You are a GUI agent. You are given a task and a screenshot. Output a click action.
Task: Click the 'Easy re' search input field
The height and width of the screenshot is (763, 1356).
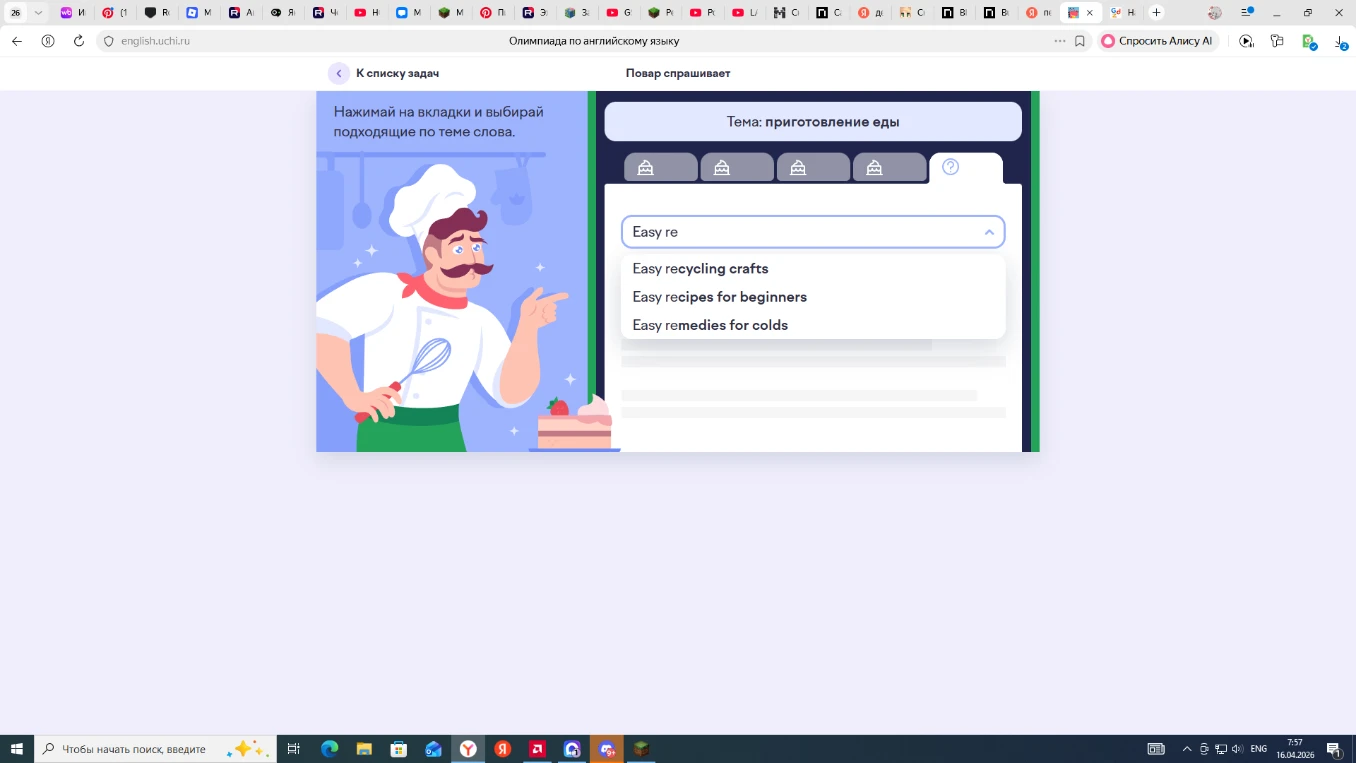pyautogui.click(x=800, y=232)
